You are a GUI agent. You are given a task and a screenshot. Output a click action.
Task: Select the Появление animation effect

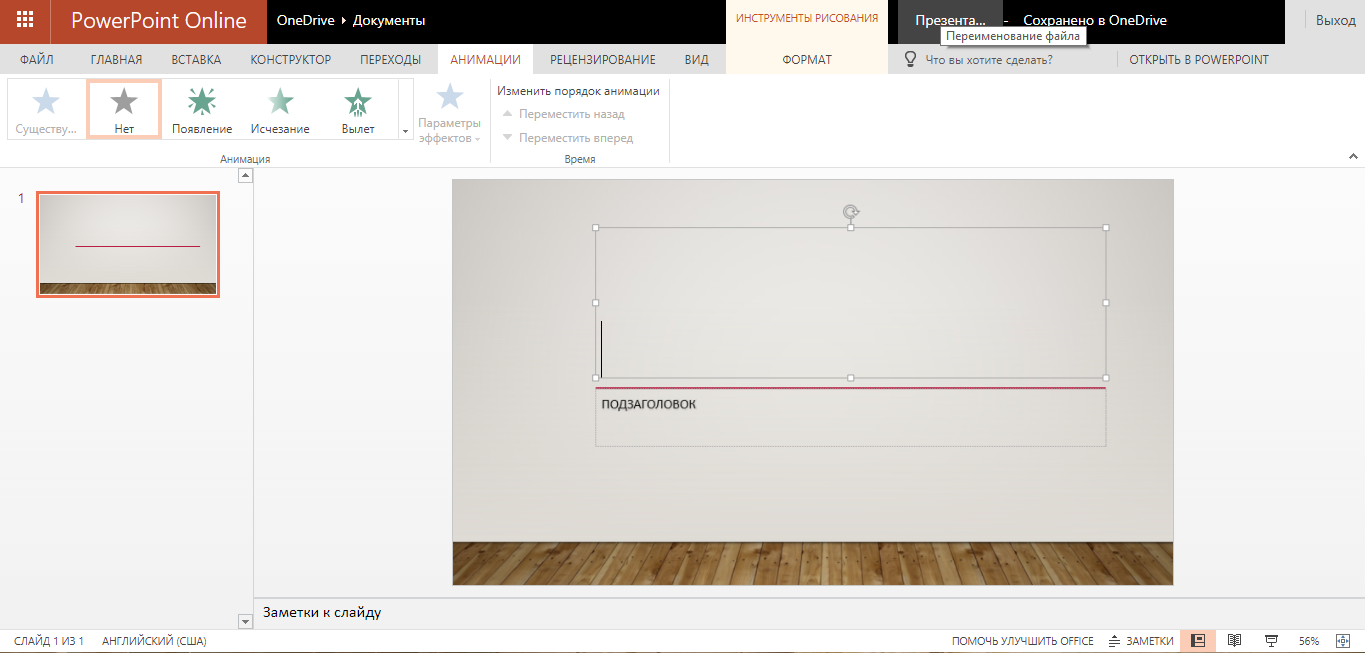pyautogui.click(x=204, y=110)
